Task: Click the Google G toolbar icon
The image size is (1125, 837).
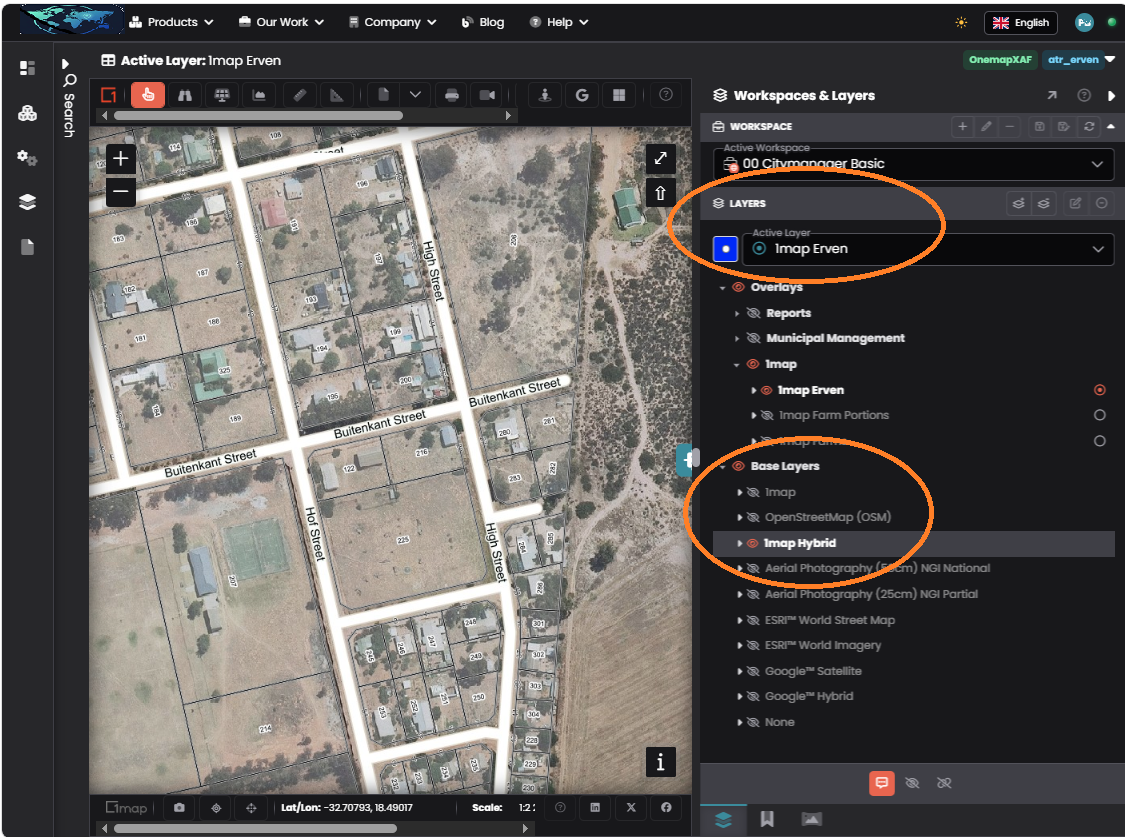Action: (582, 95)
